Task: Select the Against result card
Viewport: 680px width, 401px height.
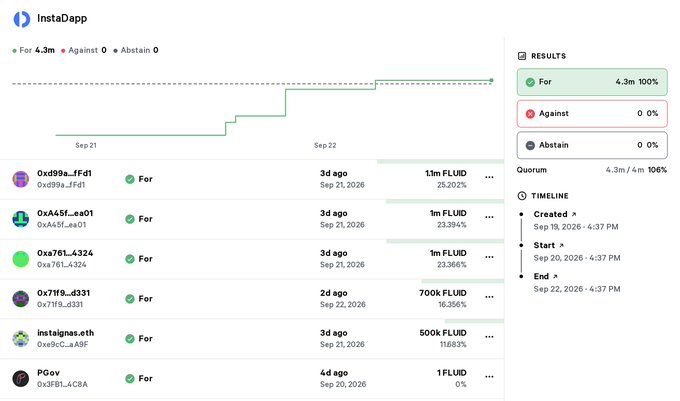Action: [x=592, y=114]
